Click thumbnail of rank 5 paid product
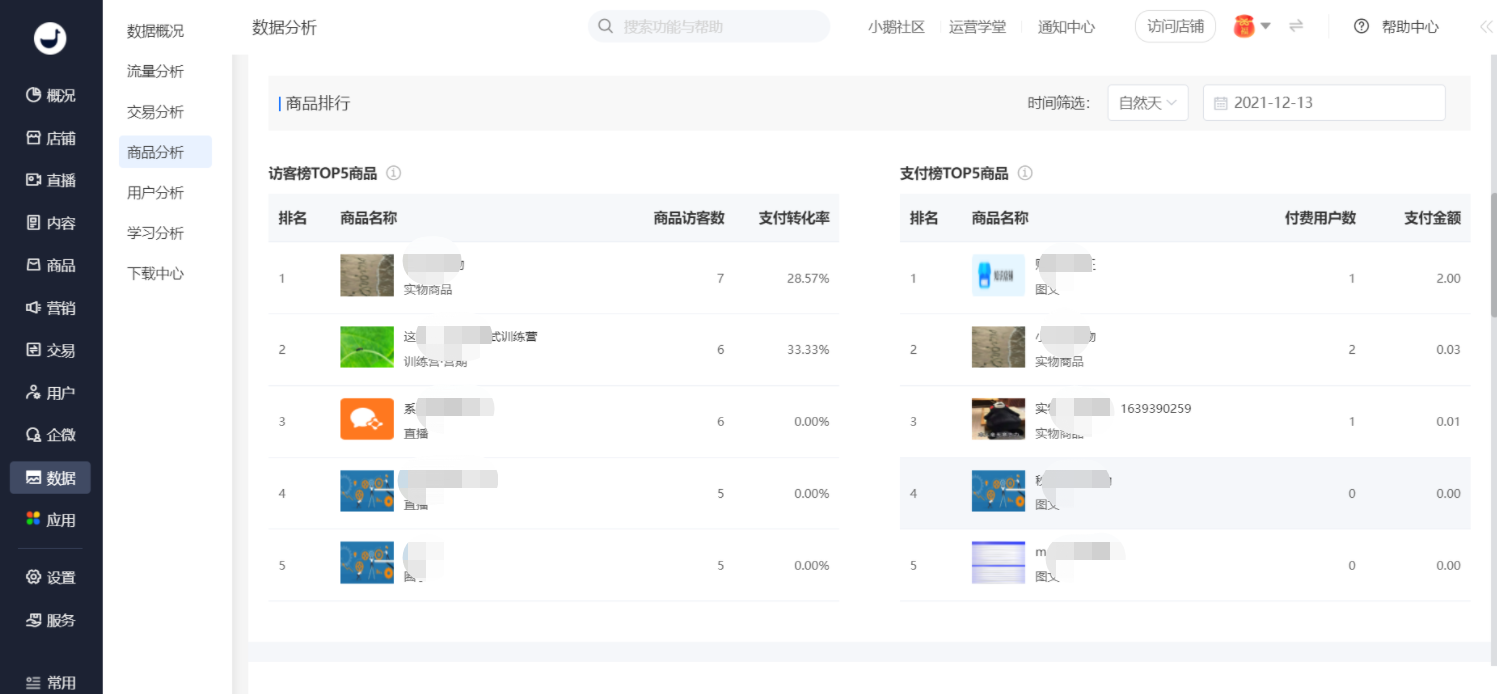 tap(998, 563)
